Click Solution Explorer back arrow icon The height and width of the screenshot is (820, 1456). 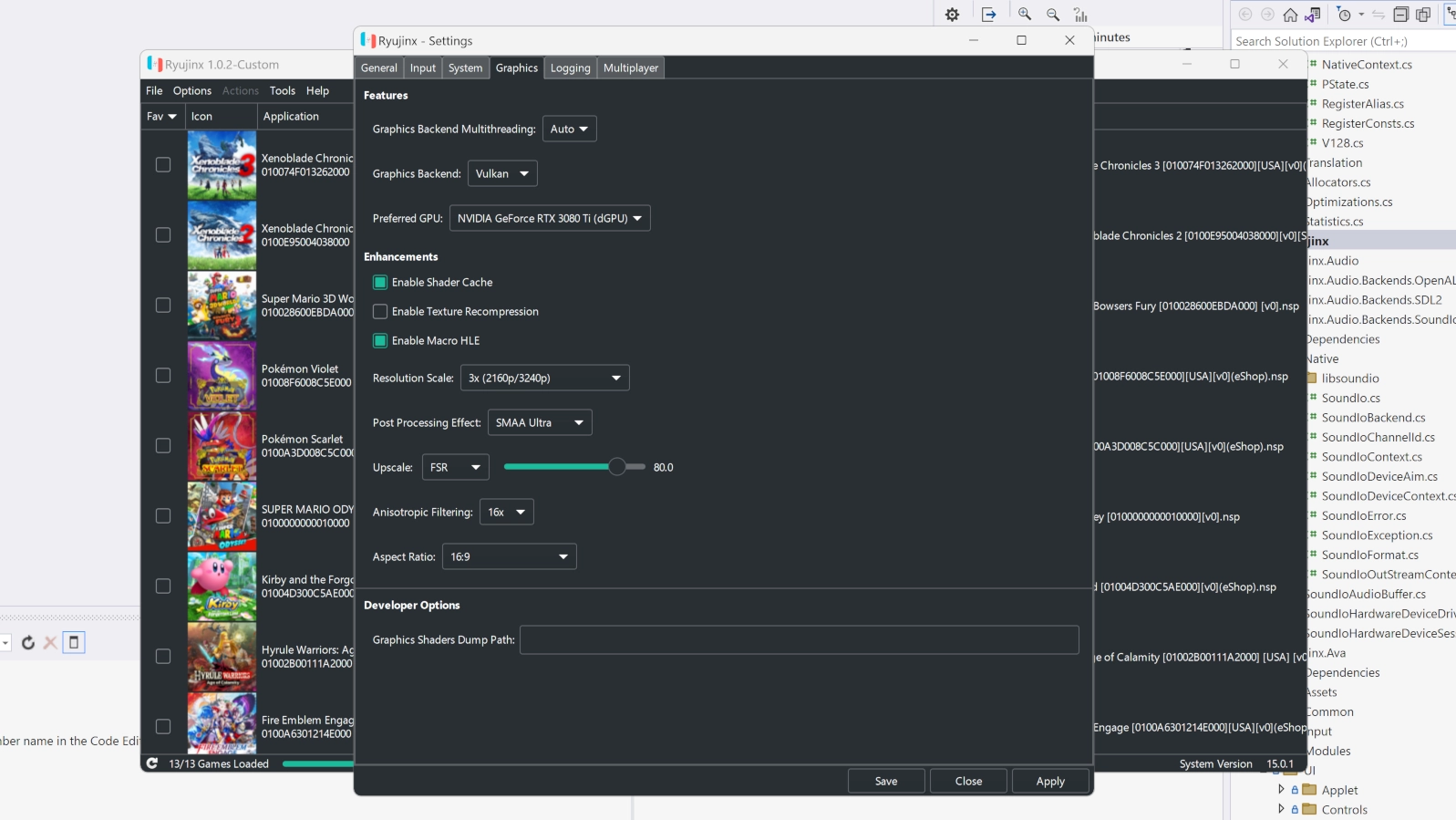coord(1245,15)
